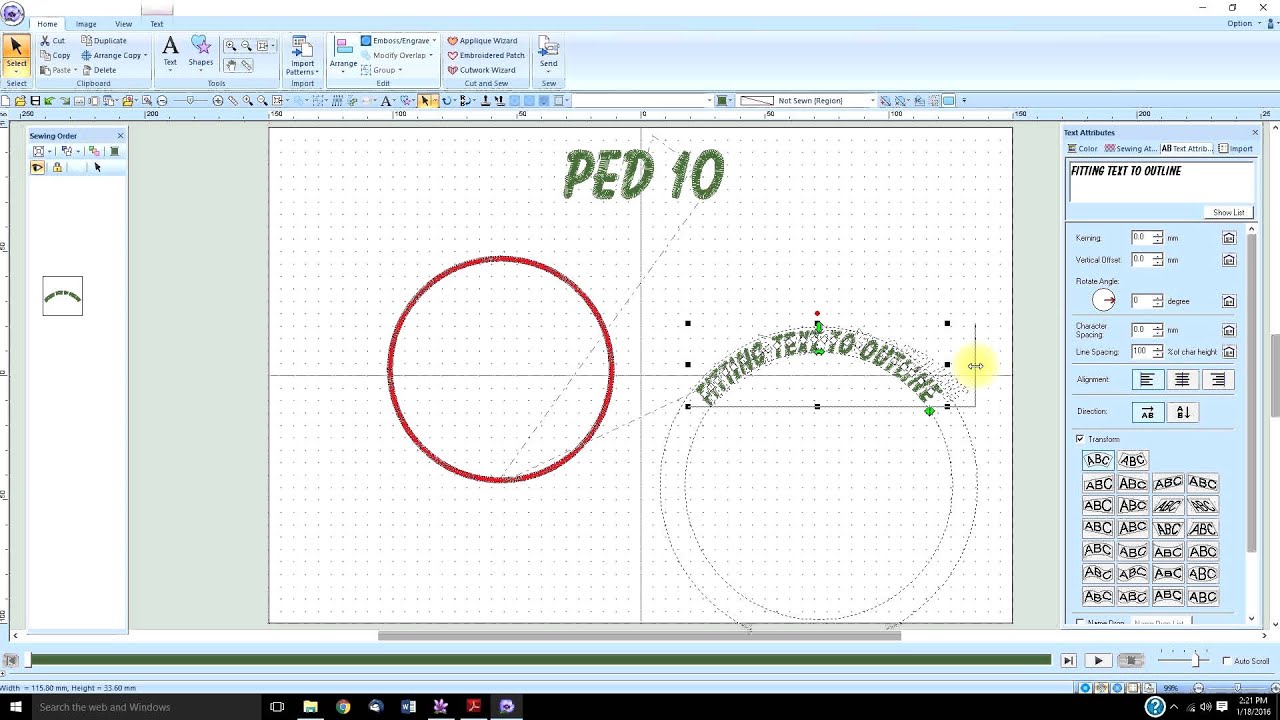The width and height of the screenshot is (1280, 720).
Task: Click the Send to machine icon
Action: [548, 52]
